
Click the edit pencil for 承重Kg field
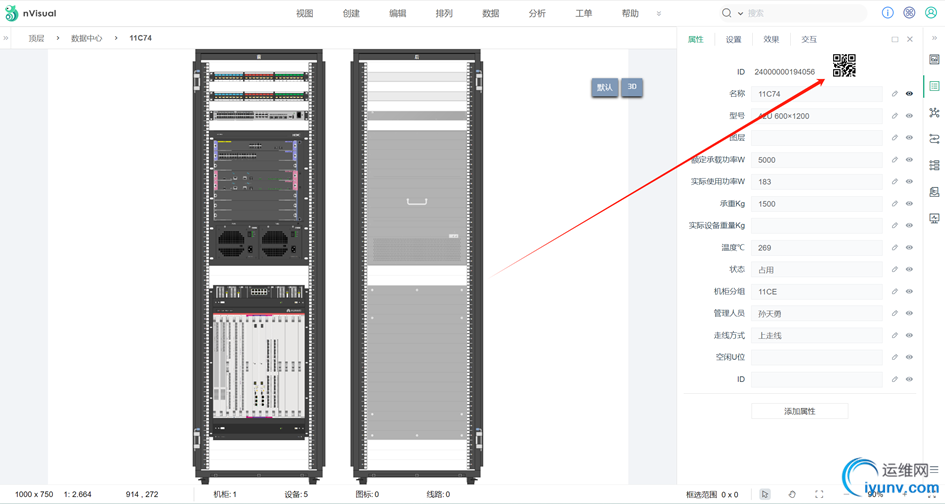pos(895,204)
